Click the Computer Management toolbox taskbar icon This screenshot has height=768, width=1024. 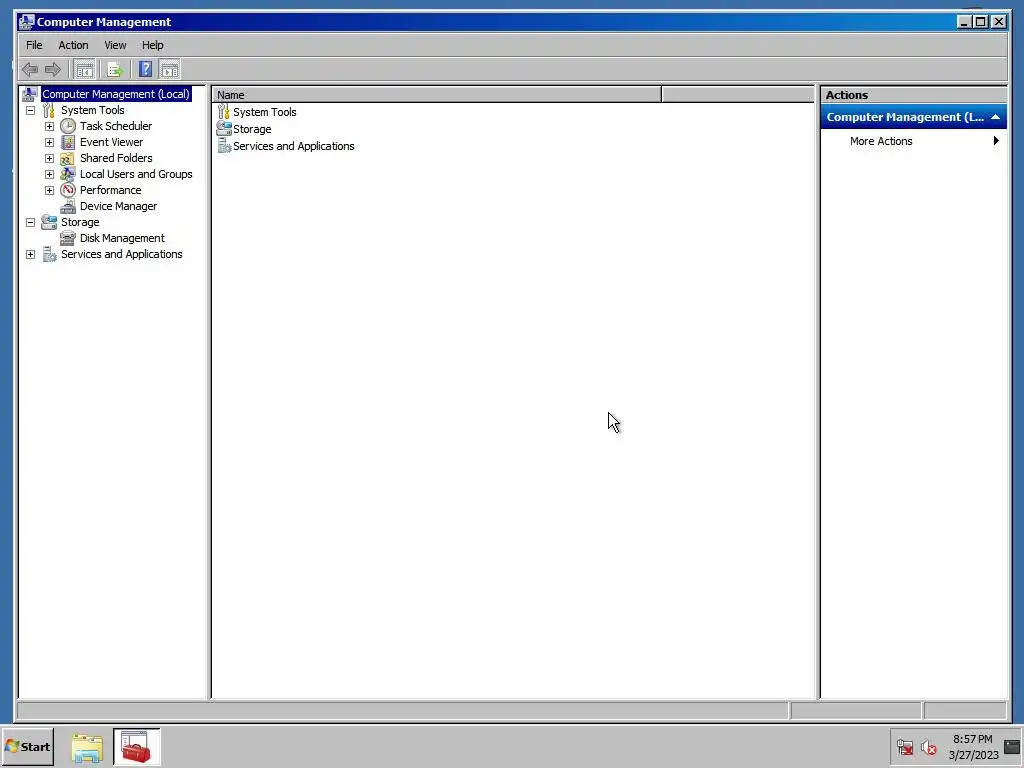click(136, 747)
